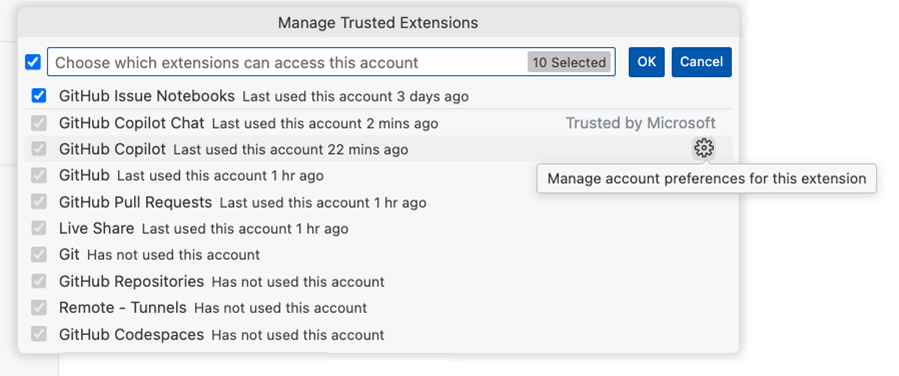Uncheck the GitHub Issue Notebooks checkbox

coord(38,96)
